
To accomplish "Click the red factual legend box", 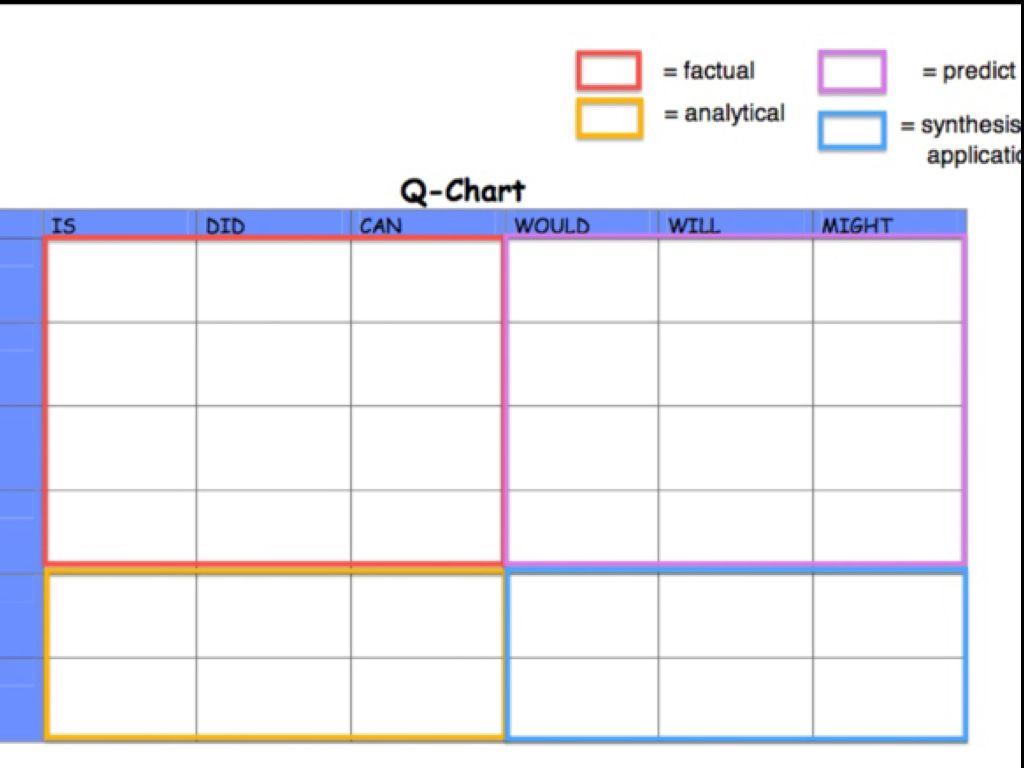I will click(608, 71).
